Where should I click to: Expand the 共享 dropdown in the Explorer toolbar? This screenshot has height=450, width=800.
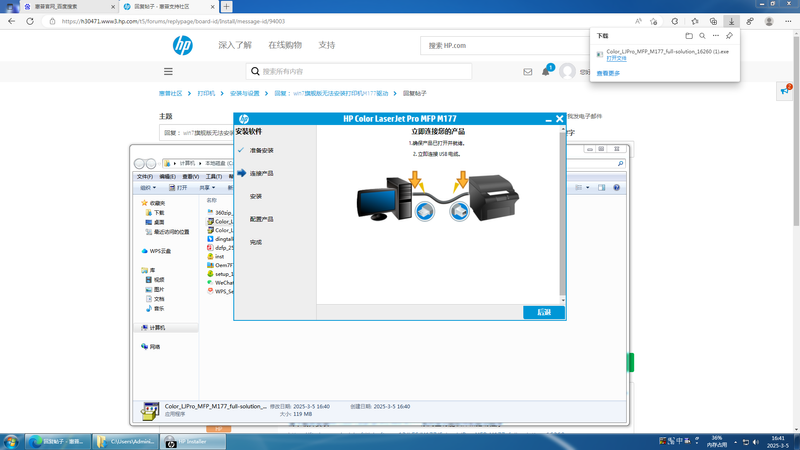(x=207, y=187)
